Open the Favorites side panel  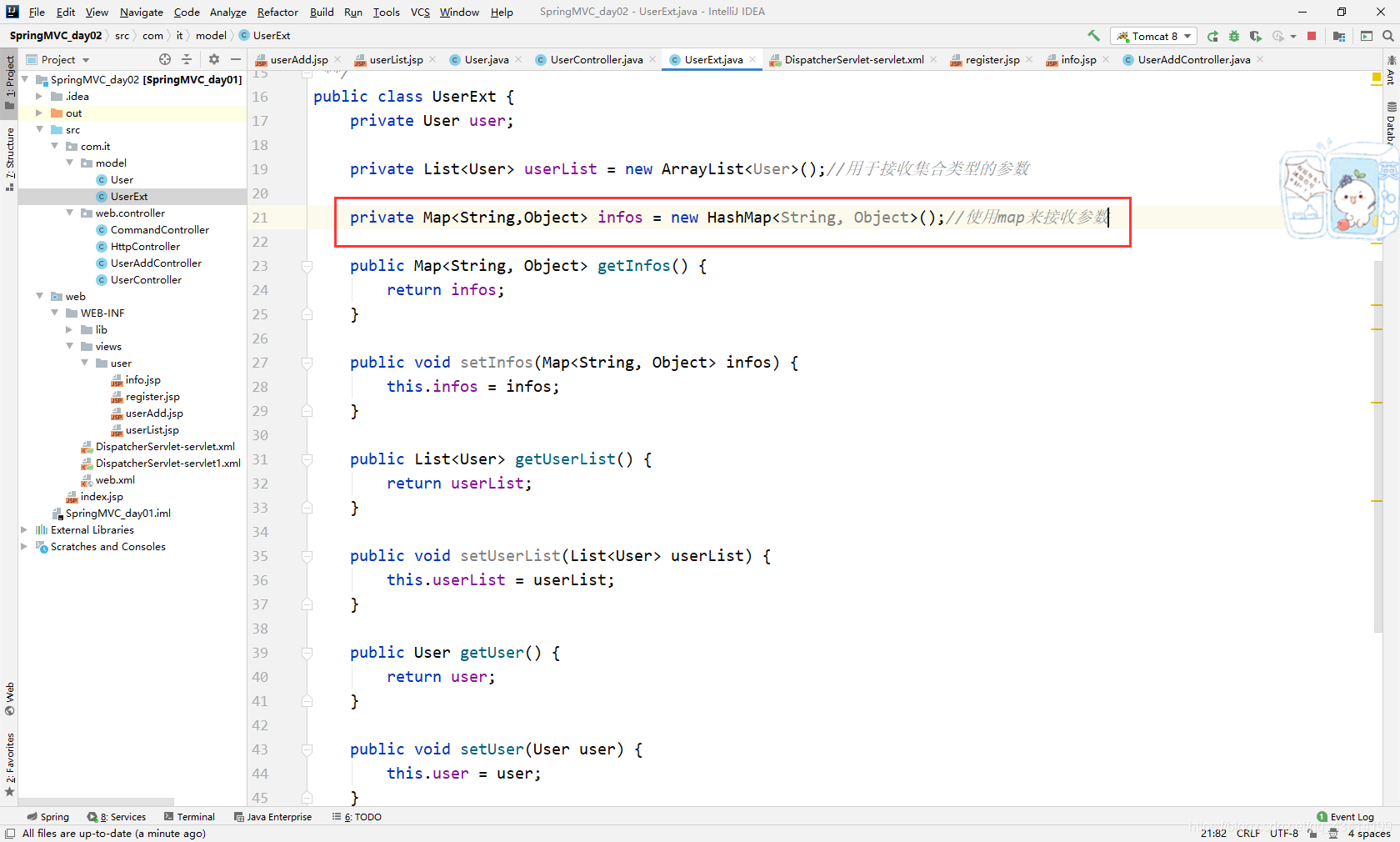coord(9,764)
